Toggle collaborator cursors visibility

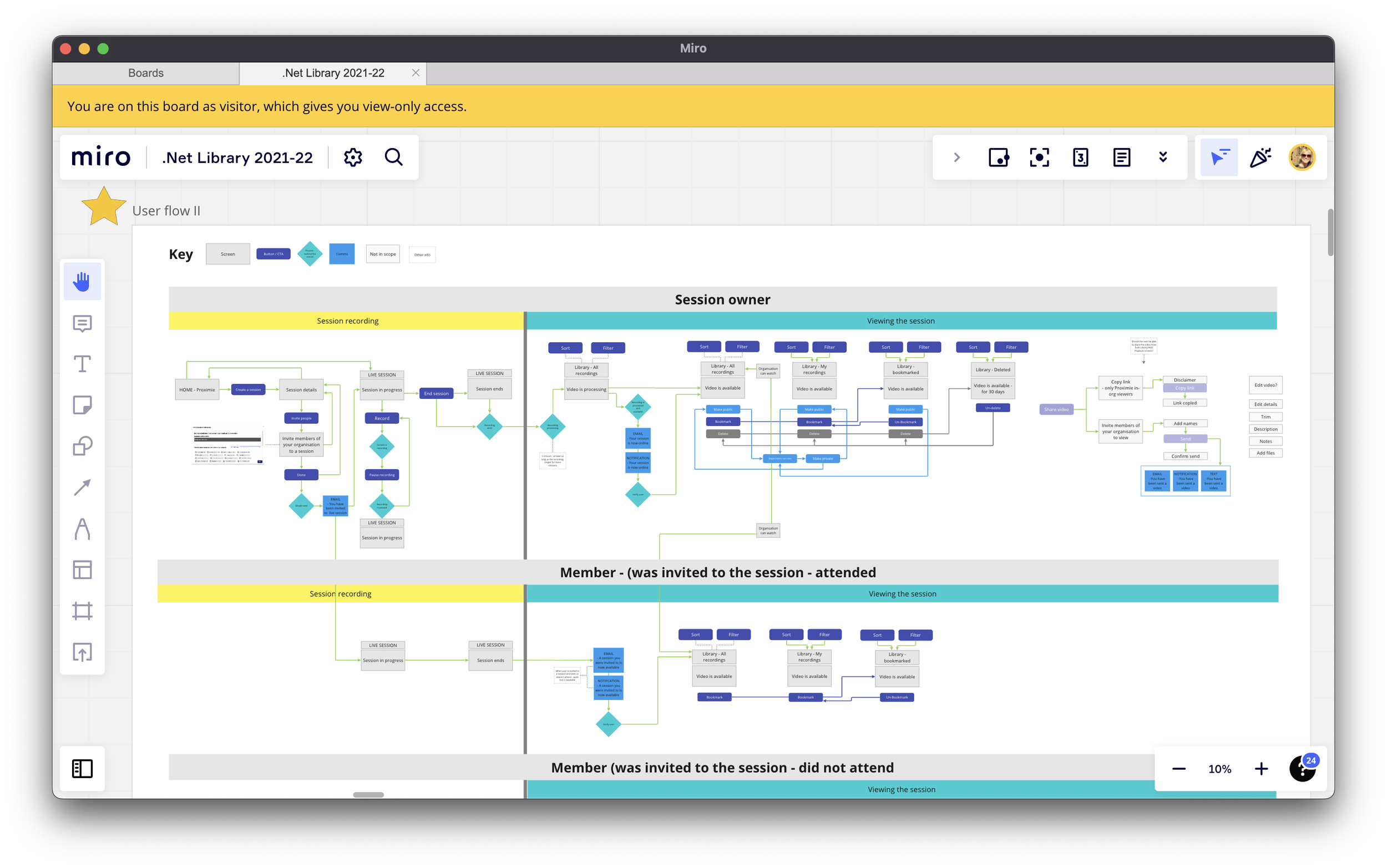pyautogui.click(x=1219, y=158)
